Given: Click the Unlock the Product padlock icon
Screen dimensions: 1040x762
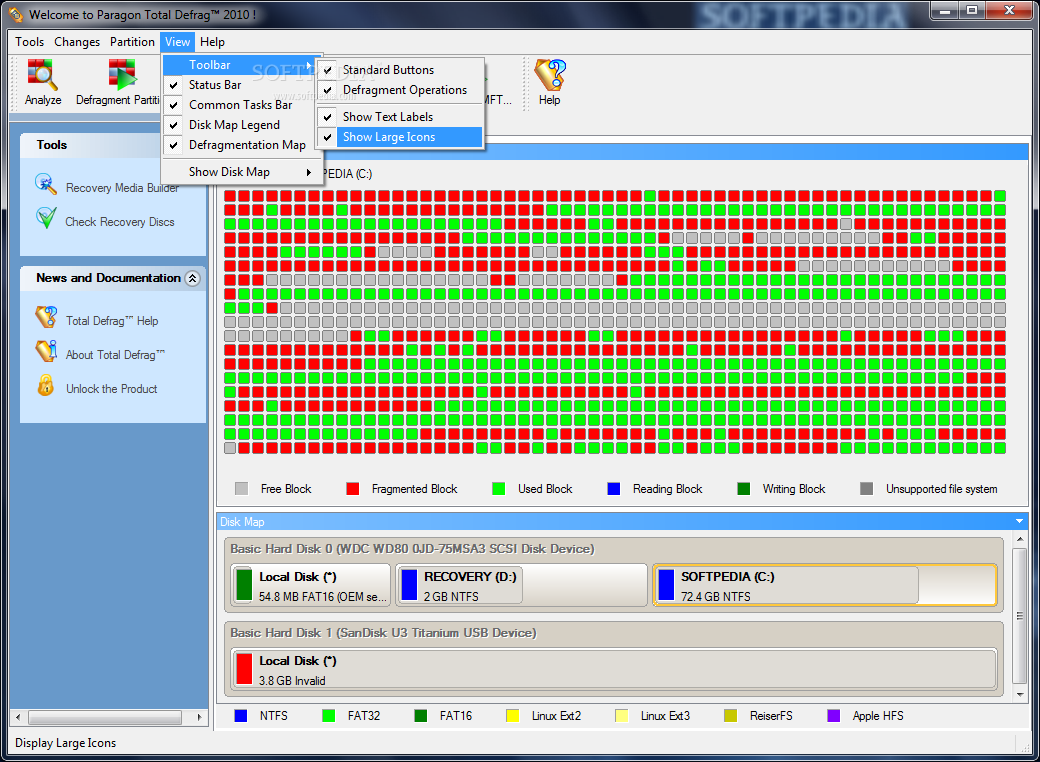Looking at the screenshot, I should 46,385.
